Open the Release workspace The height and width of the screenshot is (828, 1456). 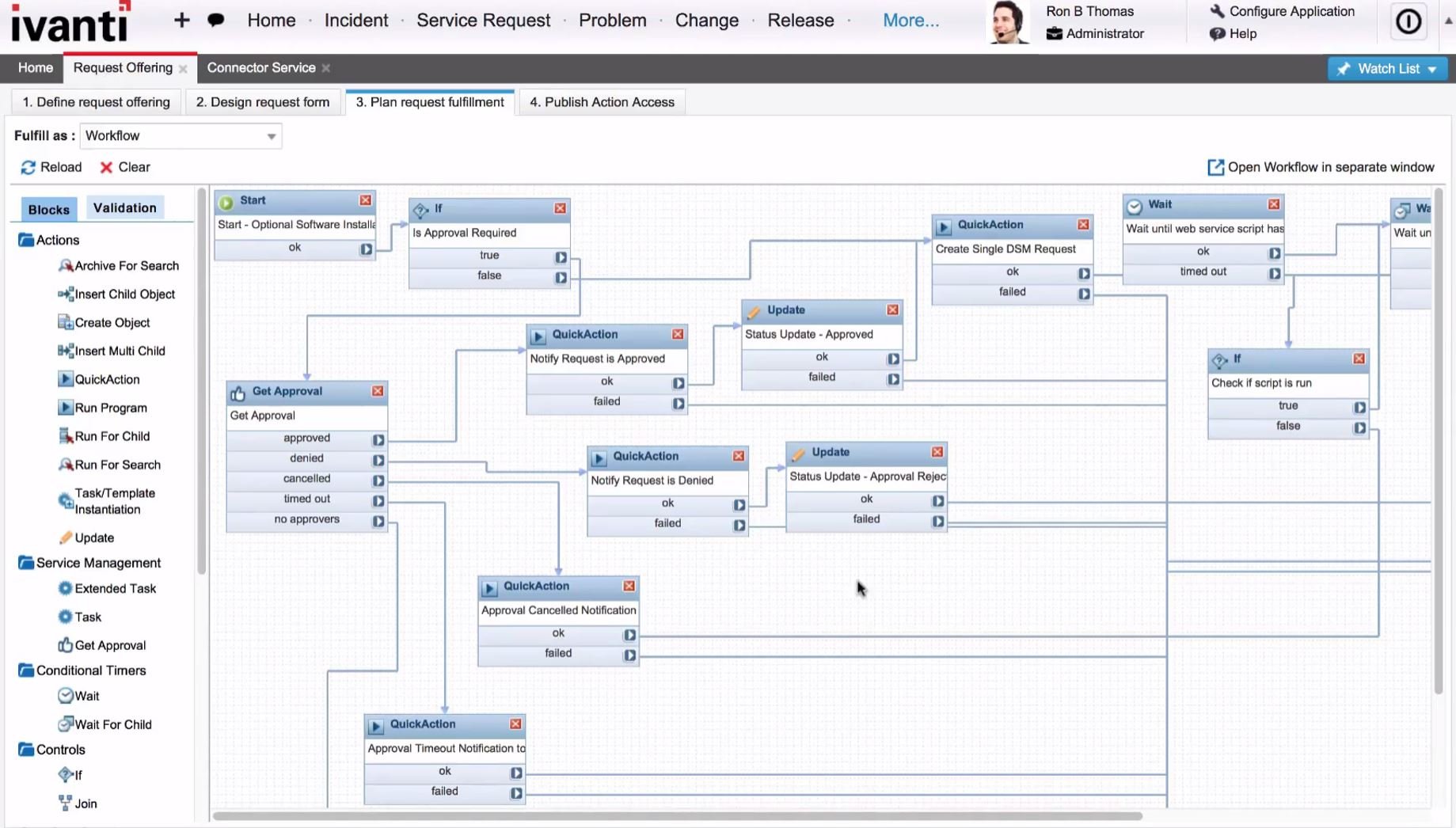tap(800, 21)
